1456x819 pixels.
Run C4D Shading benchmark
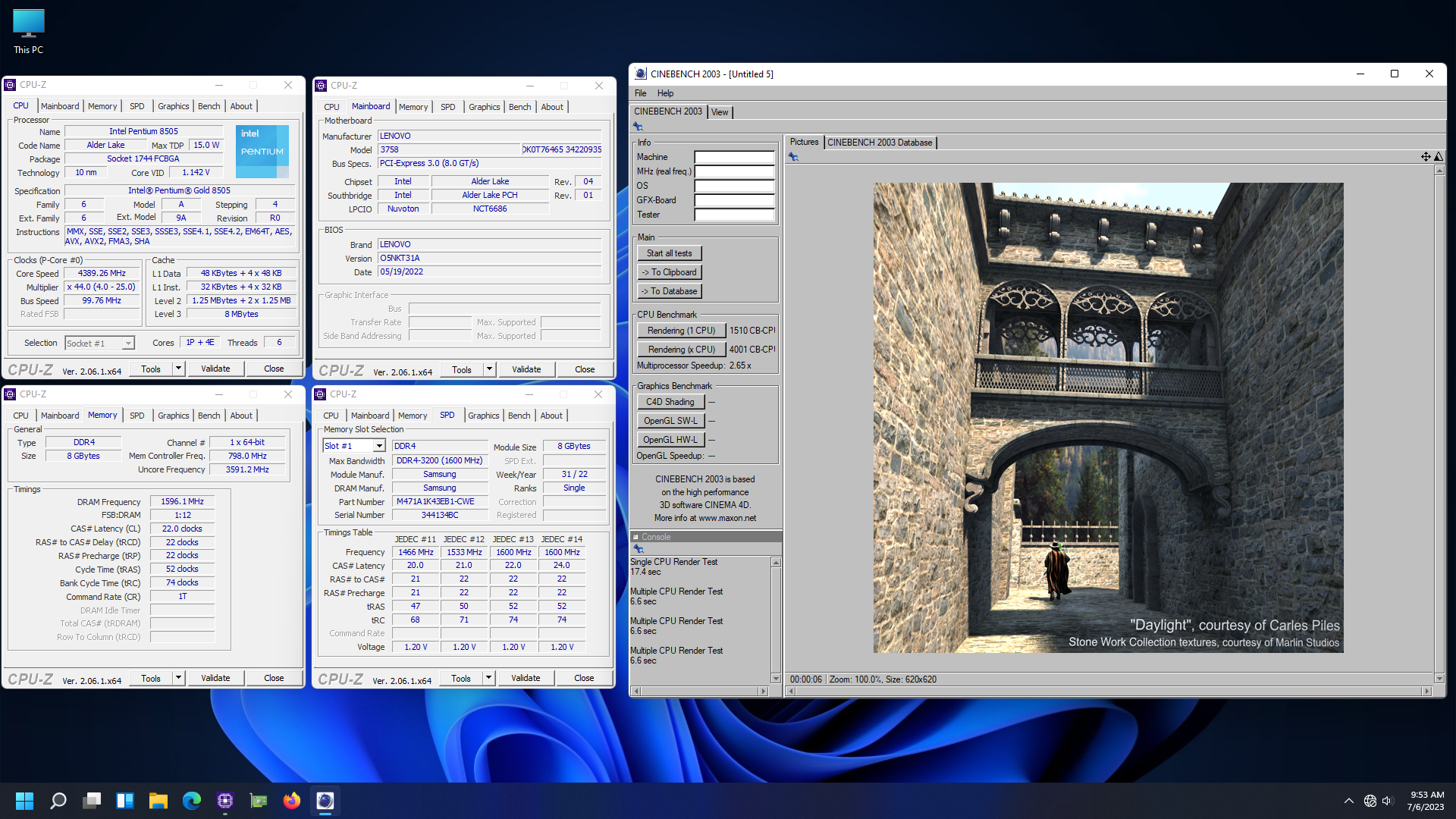[x=670, y=402]
